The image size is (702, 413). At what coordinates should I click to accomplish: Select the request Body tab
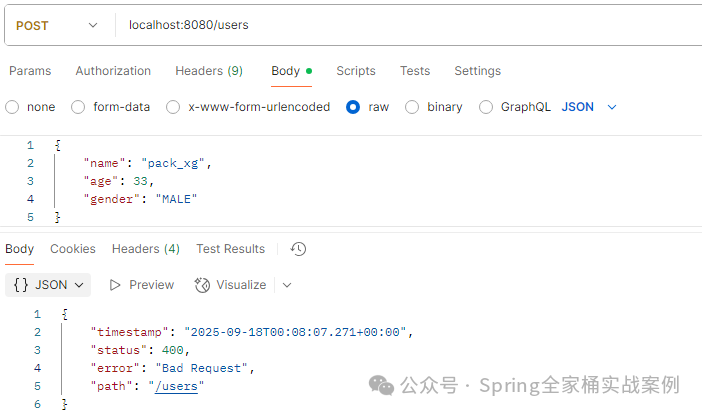pyautogui.click(x=291, y=71)
